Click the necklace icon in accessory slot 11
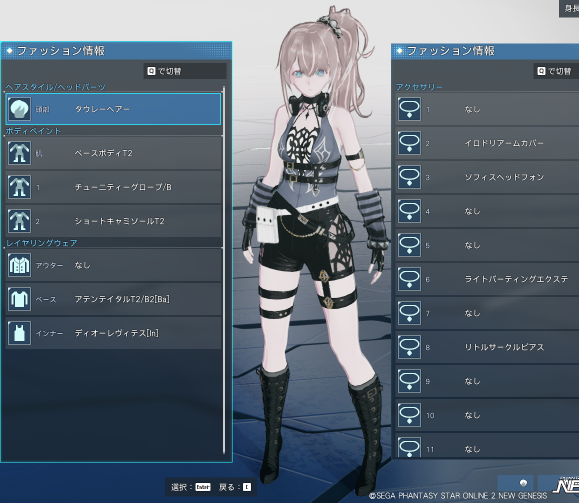 pyautogui.click(x=409, y=447)
